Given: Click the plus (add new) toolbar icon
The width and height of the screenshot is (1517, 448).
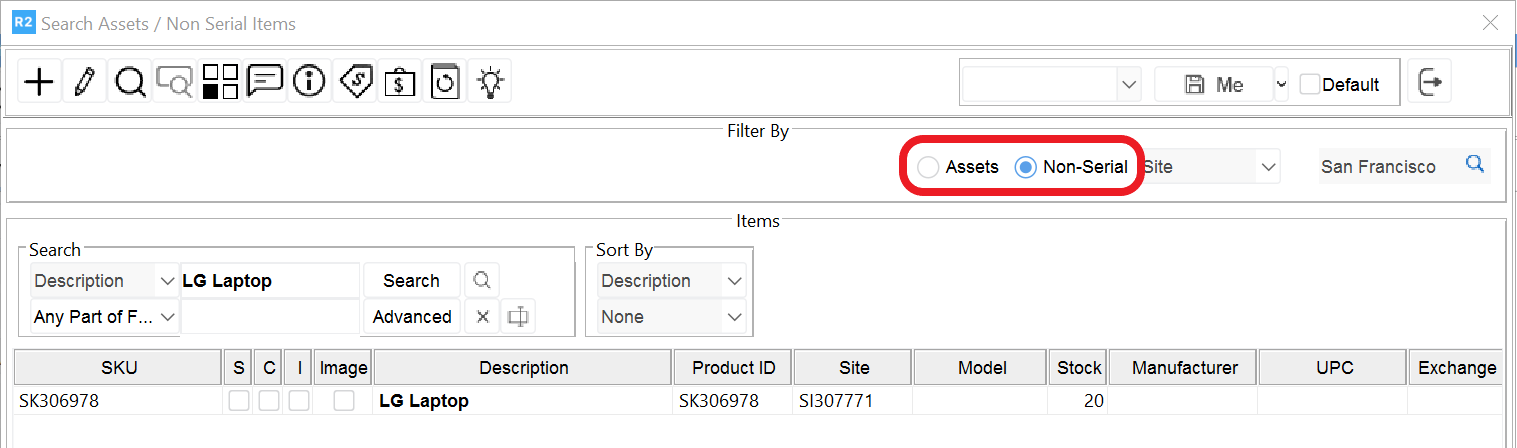Looking at the screenshot, I should (x=39, y=82).
